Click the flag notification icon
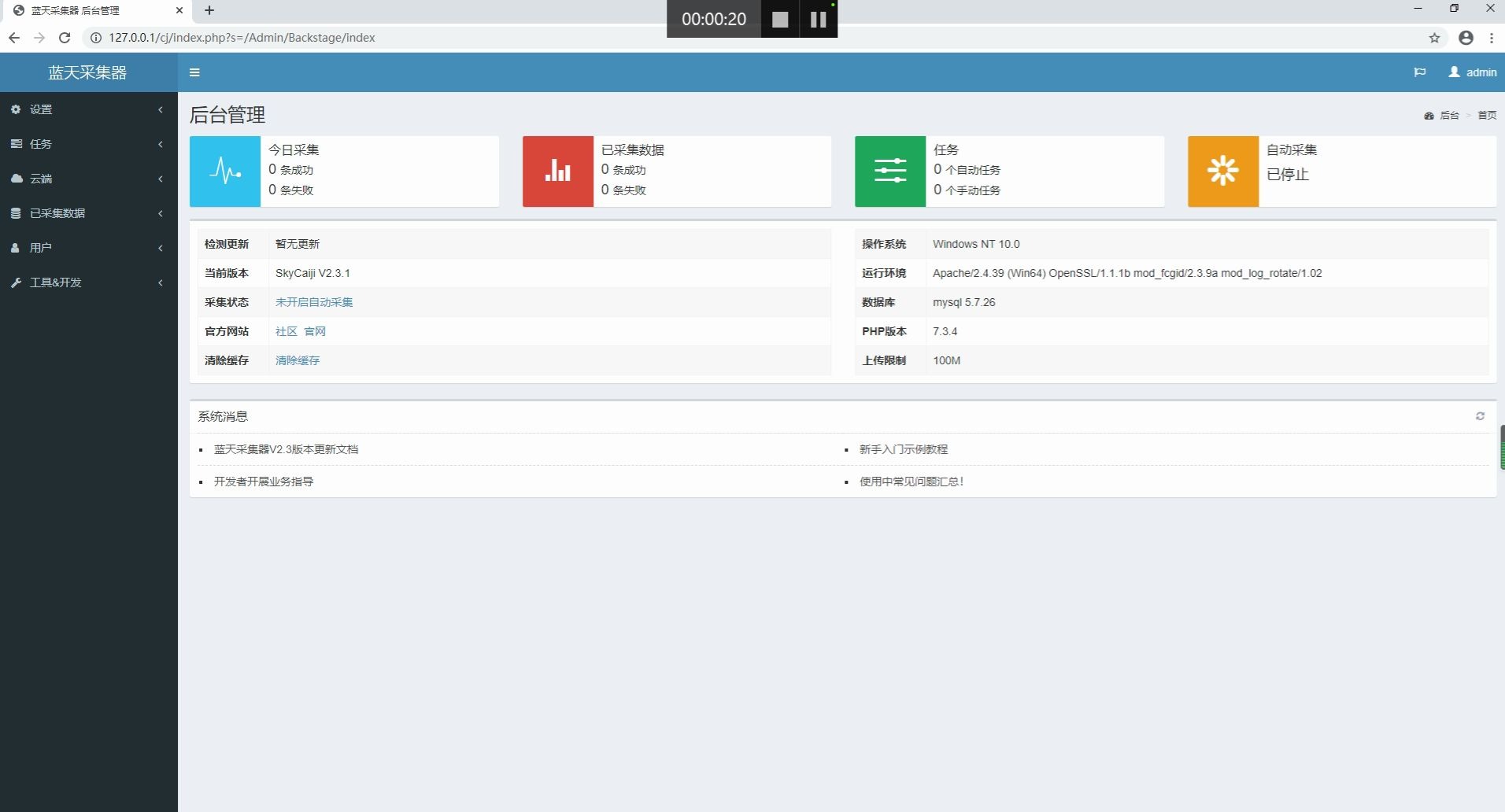Screen dimensions: 1505x812 pyautogui.click(x=1420, y=72)
